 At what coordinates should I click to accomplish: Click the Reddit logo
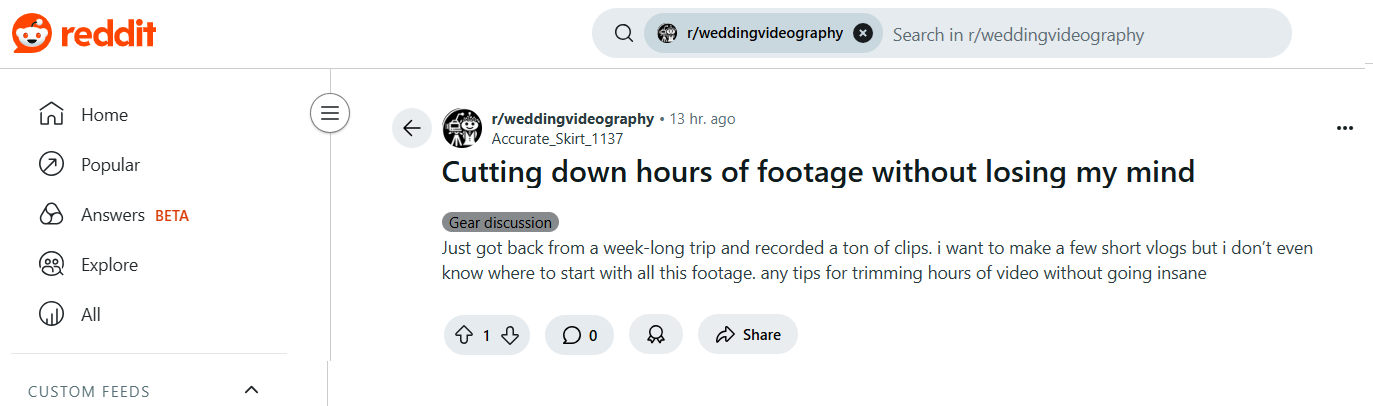pos(85,34)
